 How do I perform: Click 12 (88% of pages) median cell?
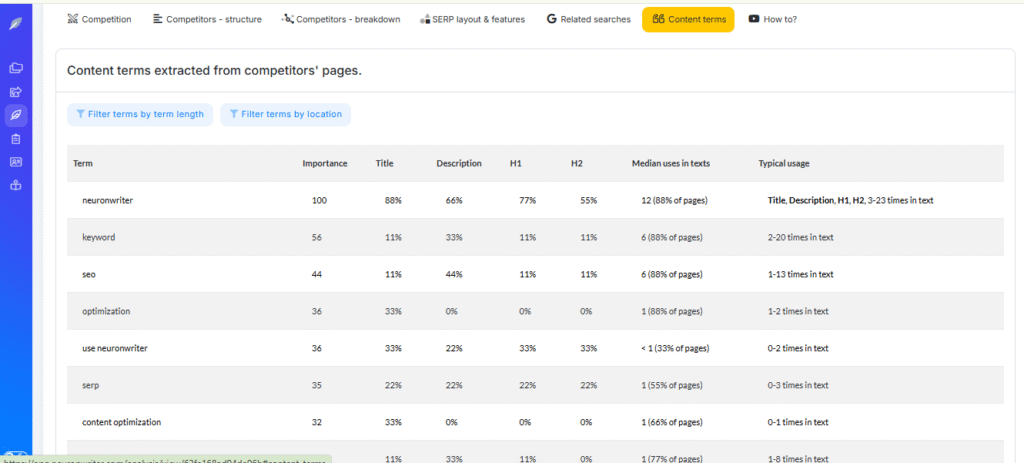[674, 200]
